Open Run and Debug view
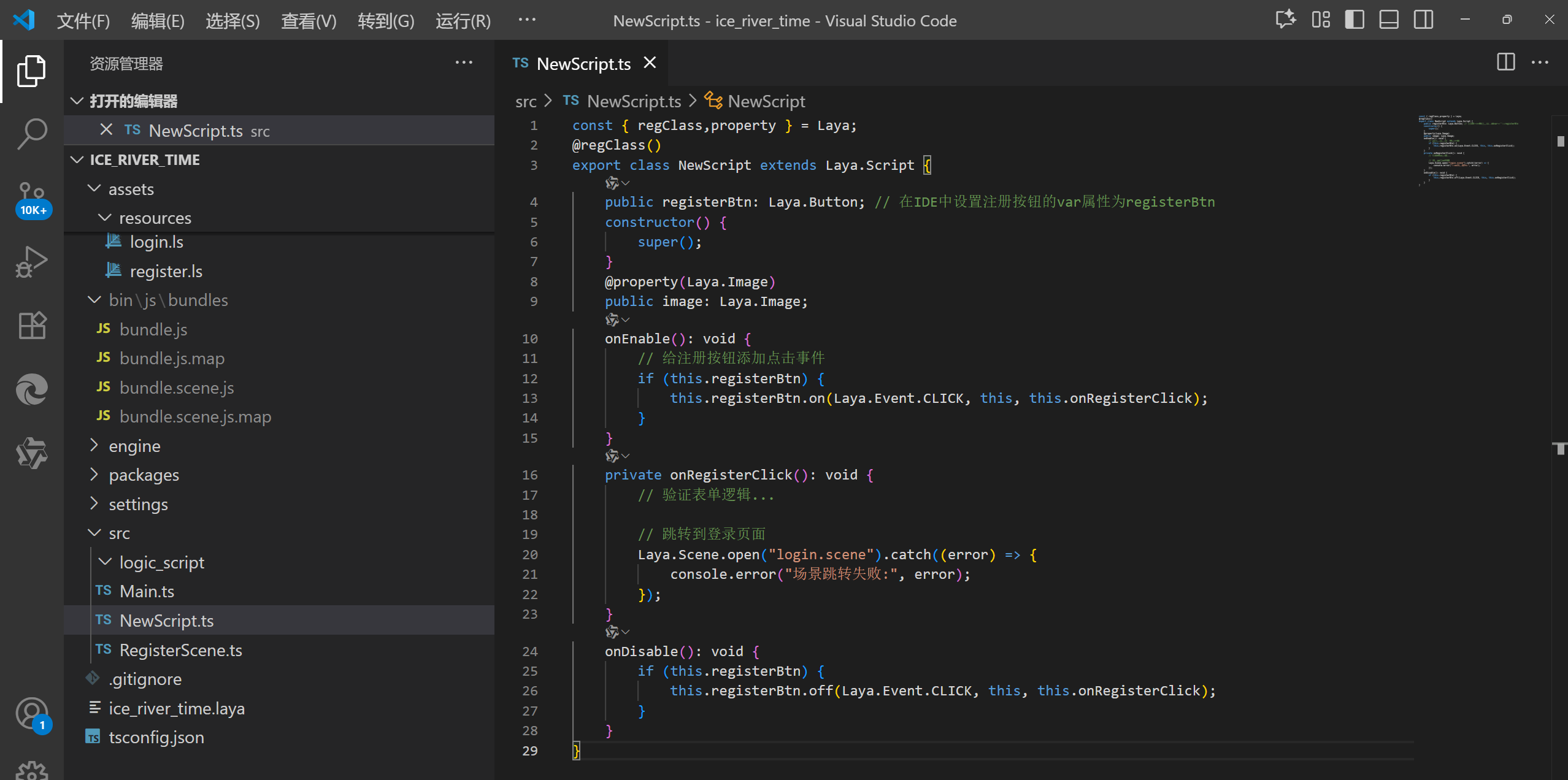Viewport: 1568px width, 780px height. pos(32,262)
